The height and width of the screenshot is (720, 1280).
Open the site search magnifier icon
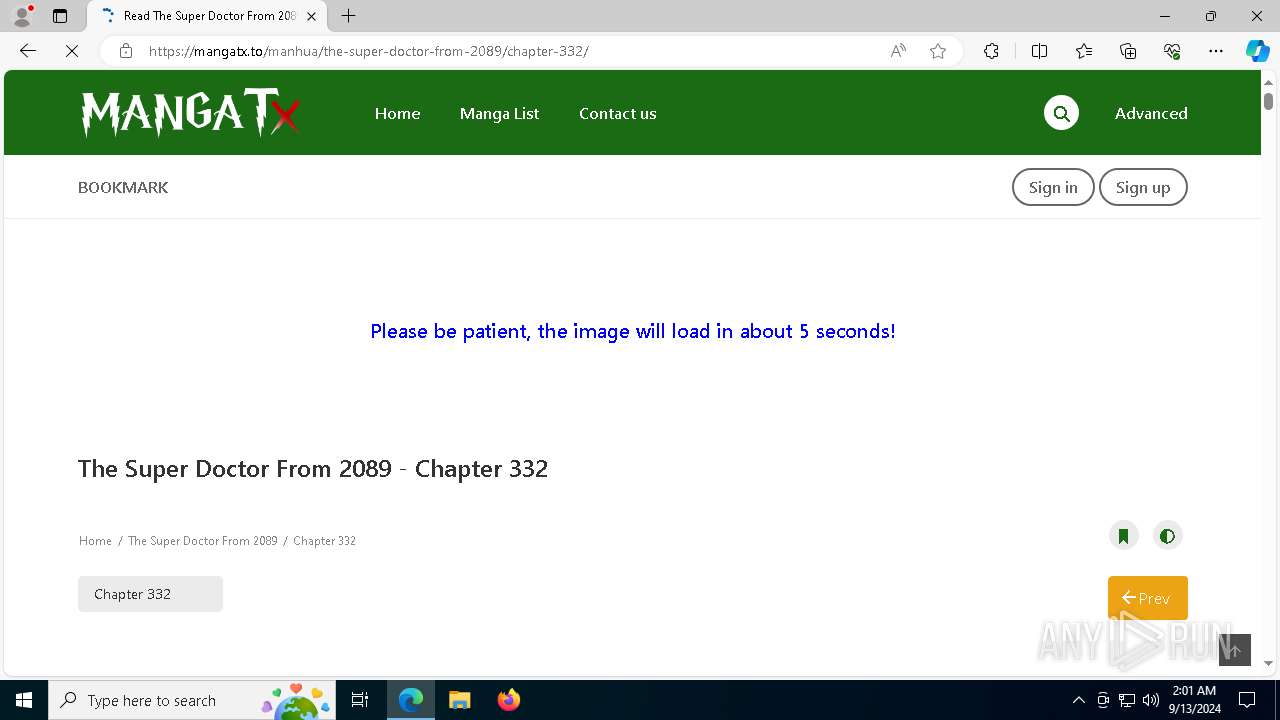[1061, 113]
